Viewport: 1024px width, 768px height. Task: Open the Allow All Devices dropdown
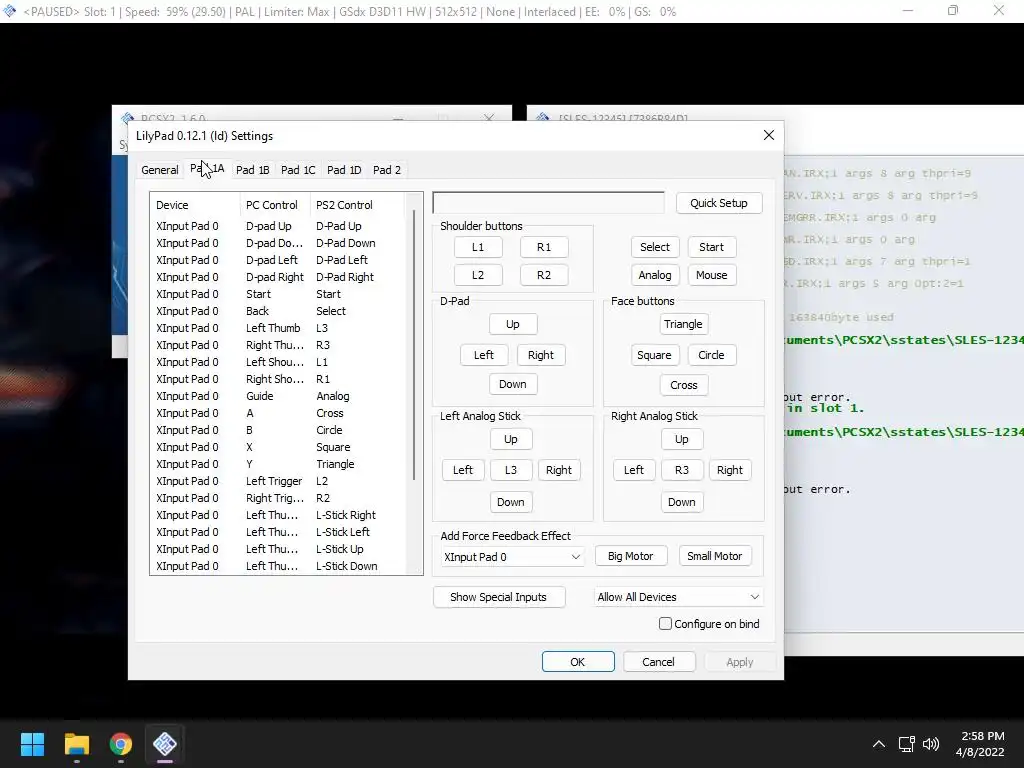click(679, 597)
